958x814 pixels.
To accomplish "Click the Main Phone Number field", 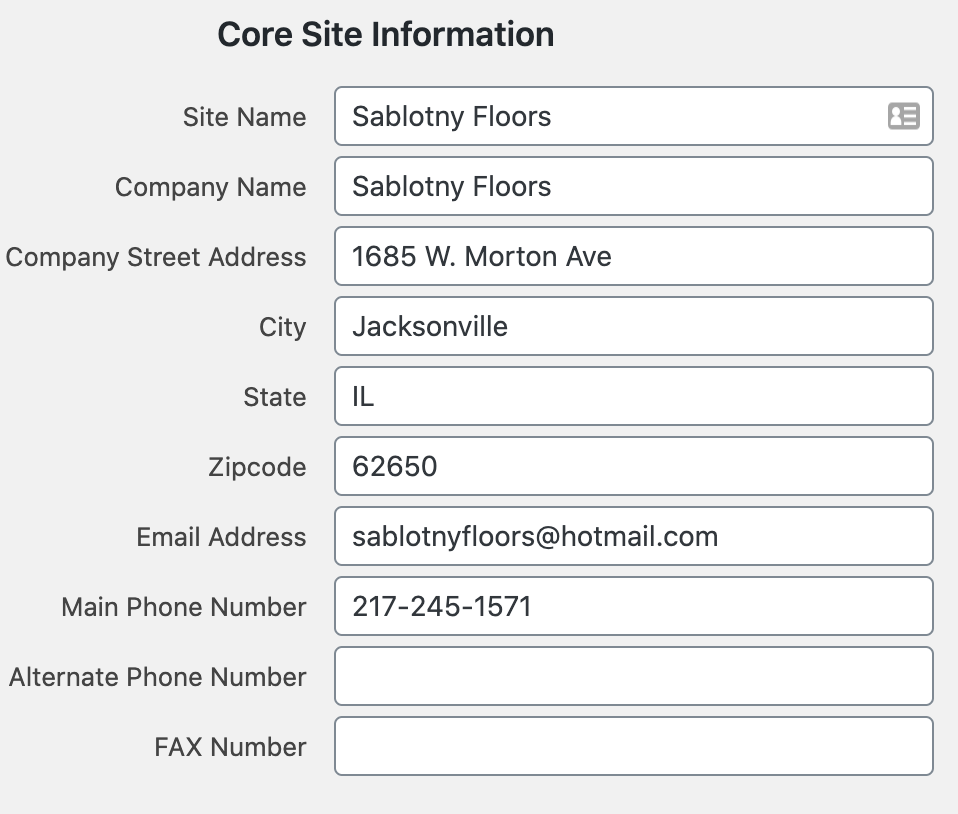I will 634,606.
